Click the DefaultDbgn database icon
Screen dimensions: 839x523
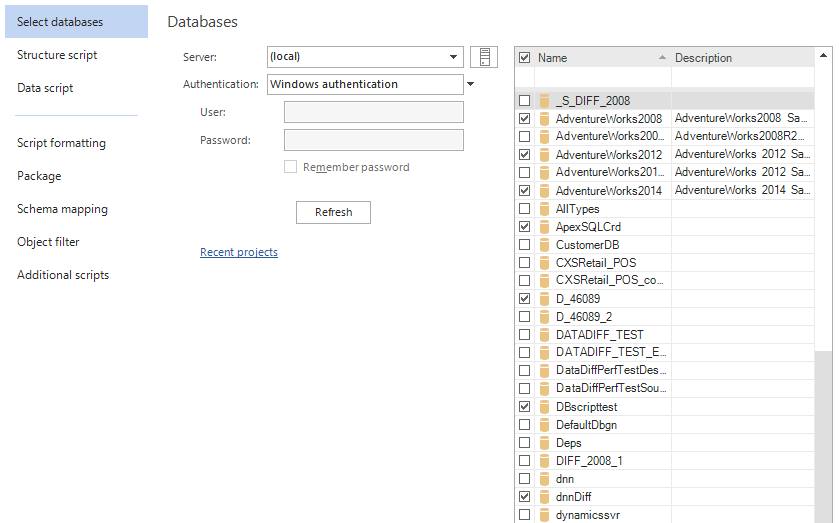544,425
